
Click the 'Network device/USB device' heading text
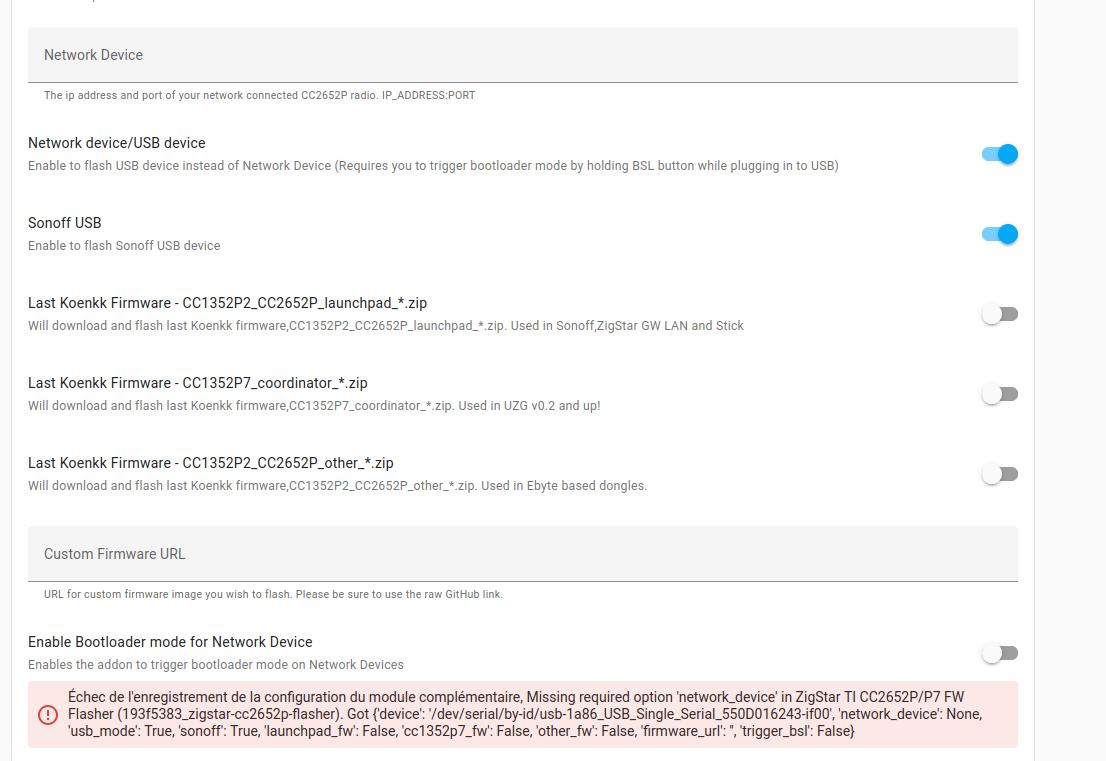[117, 143]
